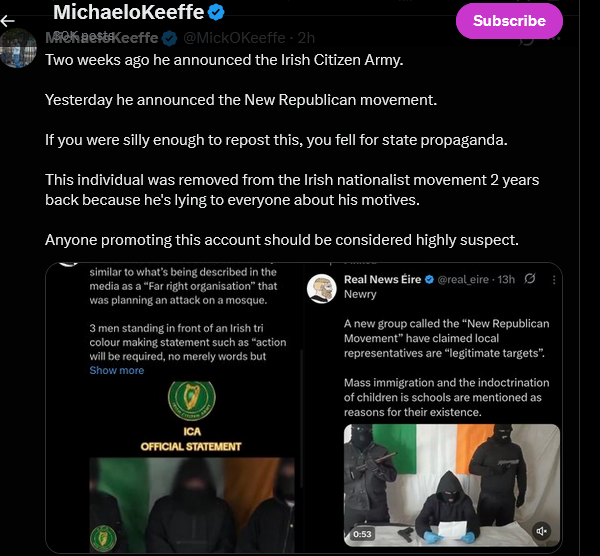
Task: Click the small harp badge in bottom-left image
Action: coord(101,540)
